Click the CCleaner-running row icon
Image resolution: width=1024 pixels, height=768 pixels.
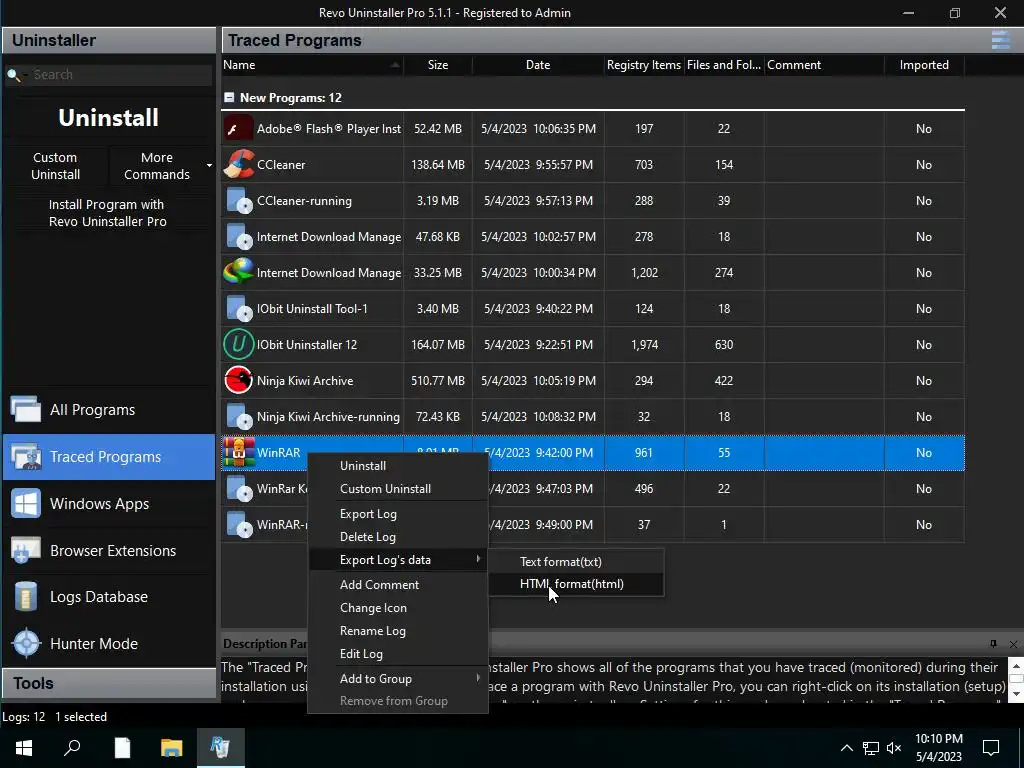click(238, 200)
